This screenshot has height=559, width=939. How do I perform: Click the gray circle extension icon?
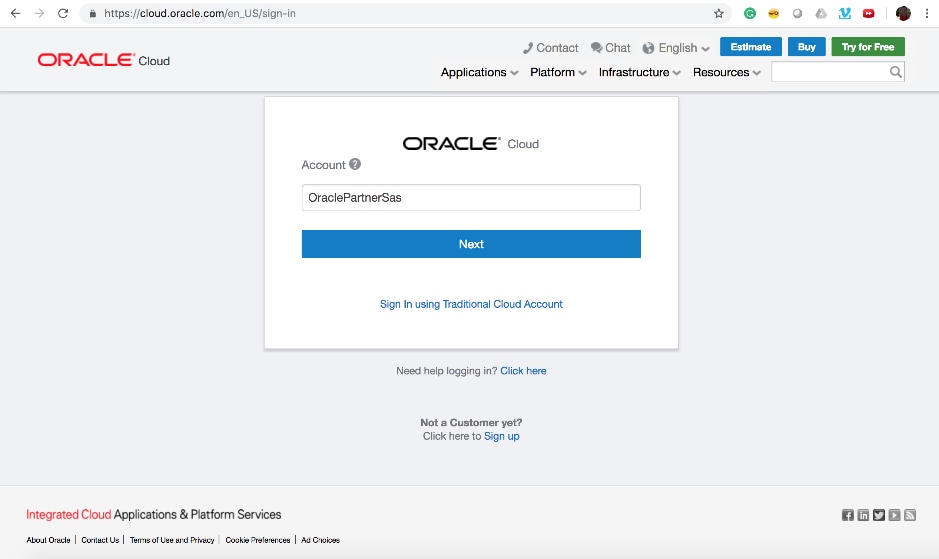coord(797,13)
